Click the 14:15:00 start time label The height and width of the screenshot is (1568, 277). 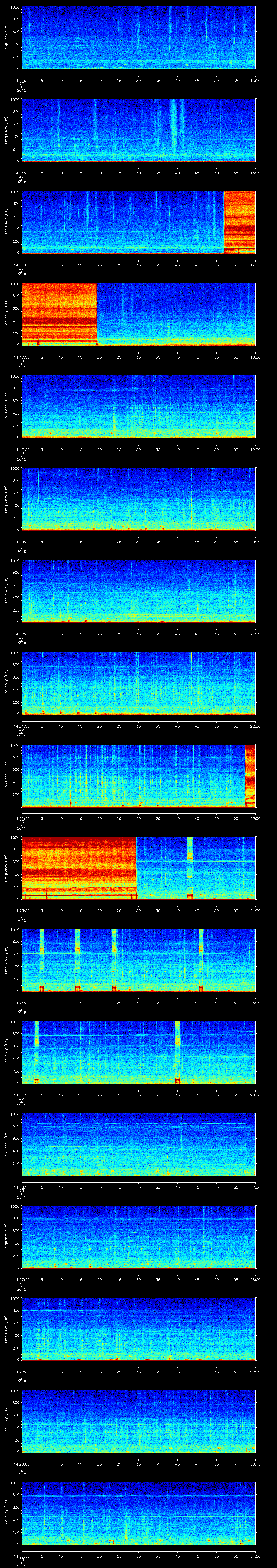click(21, 173)
